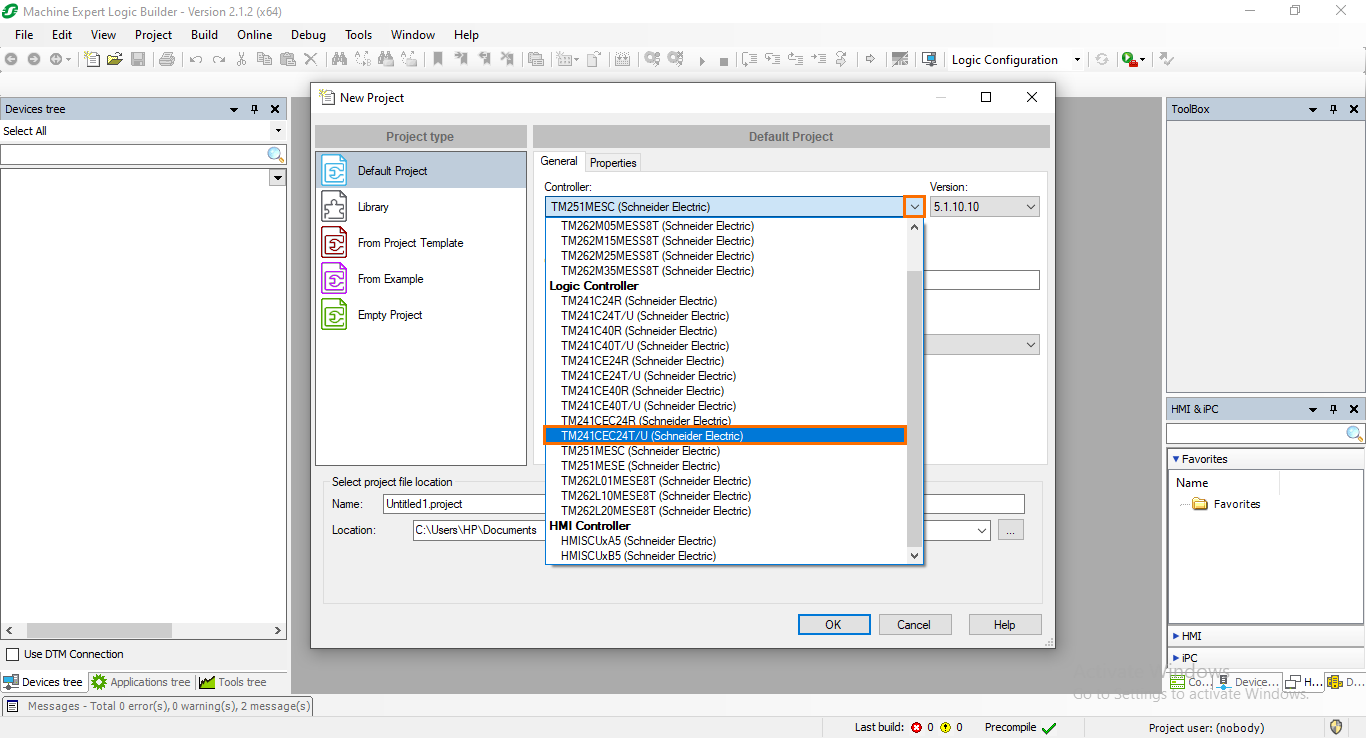Click the browse '...' button for Location
This screenshot has width=1366, height=738.
pos(1010,530)
